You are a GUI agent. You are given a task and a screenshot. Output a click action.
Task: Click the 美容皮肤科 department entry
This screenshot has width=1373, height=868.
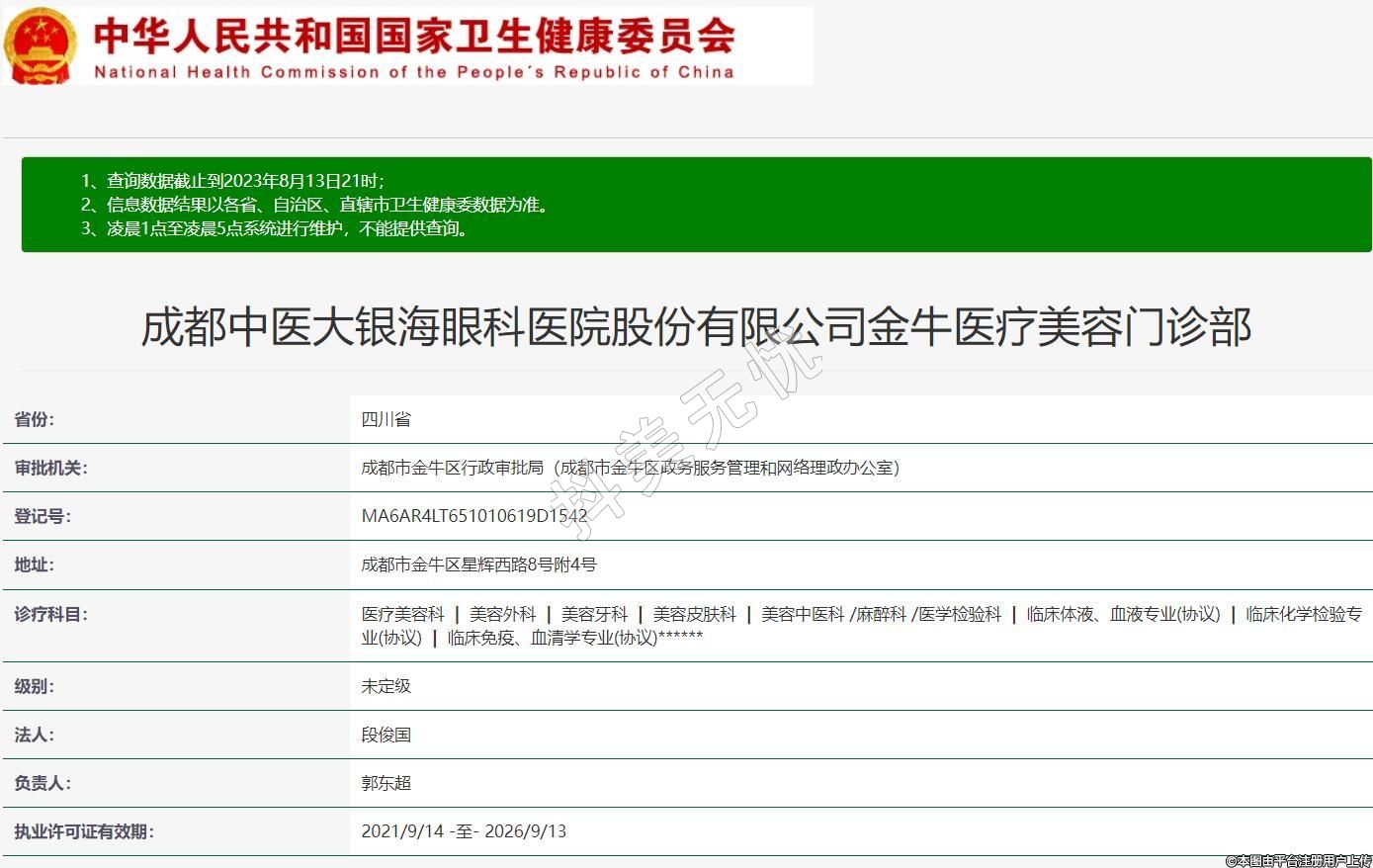point(694,614)
